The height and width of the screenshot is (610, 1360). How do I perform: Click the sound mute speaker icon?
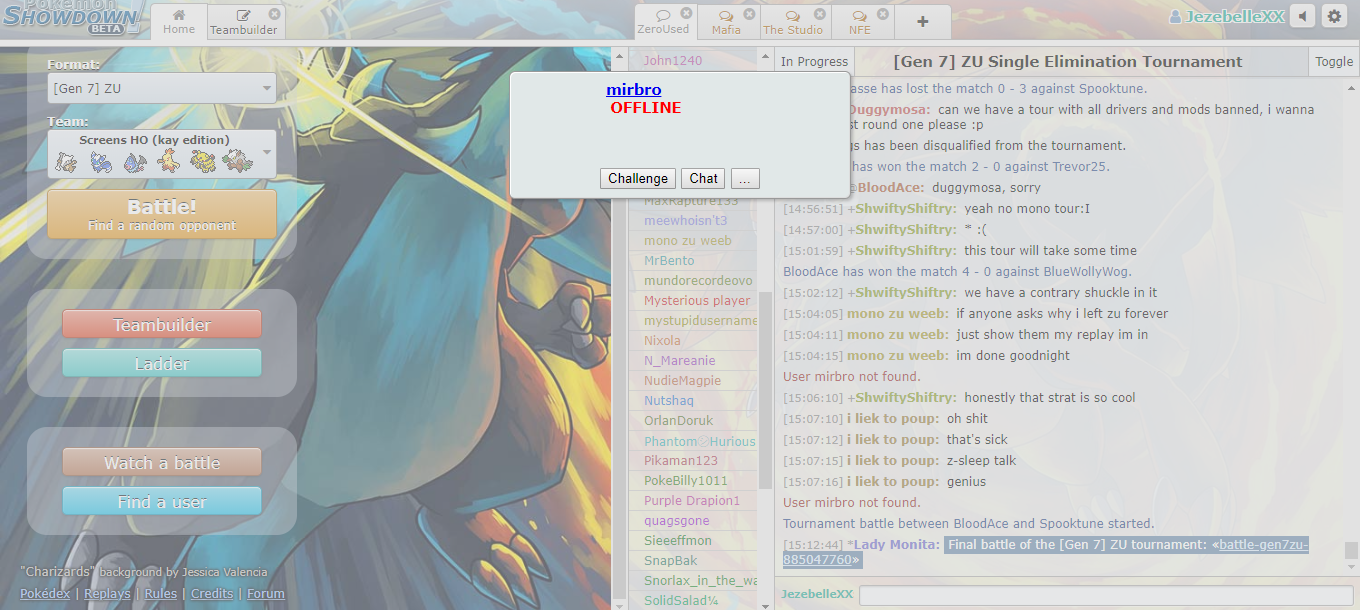pyautogui.click(x=1302, y=16)
